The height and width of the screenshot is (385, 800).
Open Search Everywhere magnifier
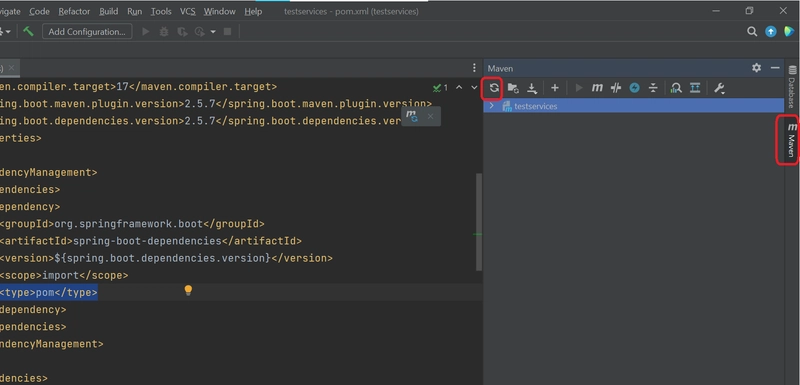tap(752, 32)
